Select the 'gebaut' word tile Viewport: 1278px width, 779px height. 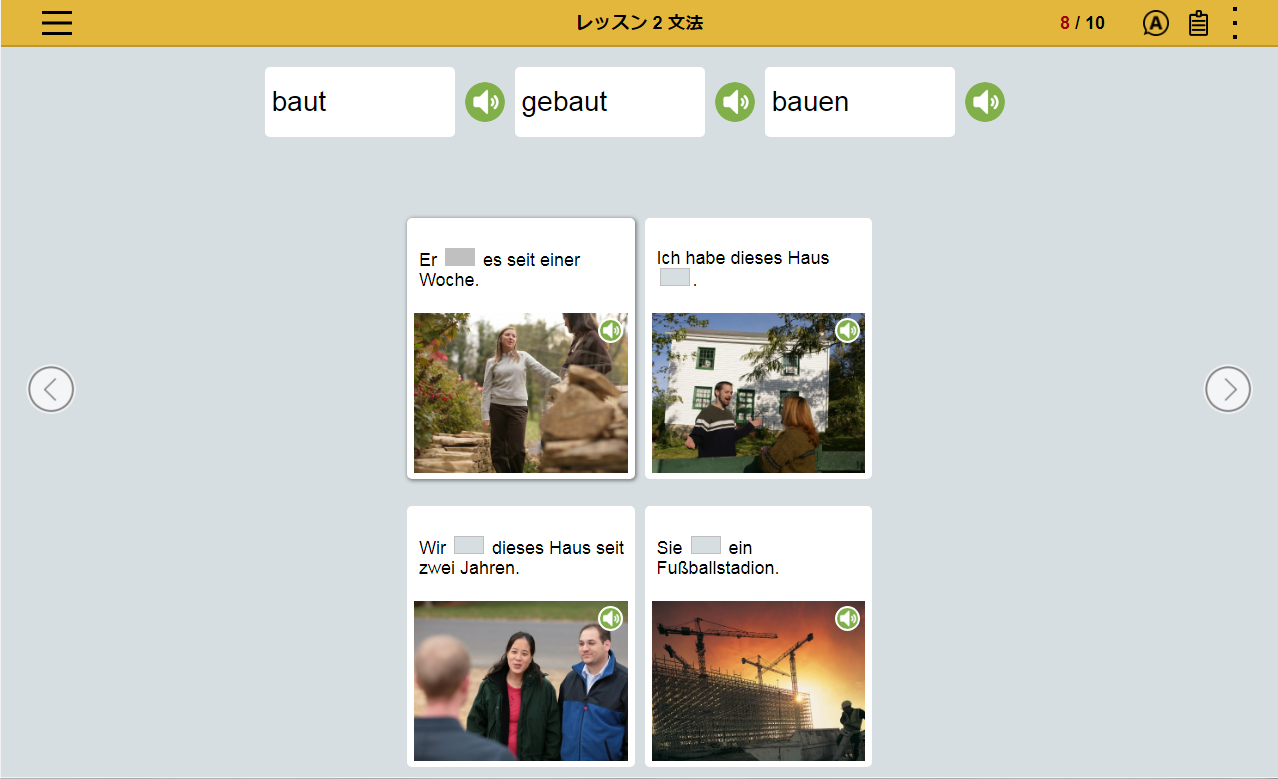pos(609,102)
